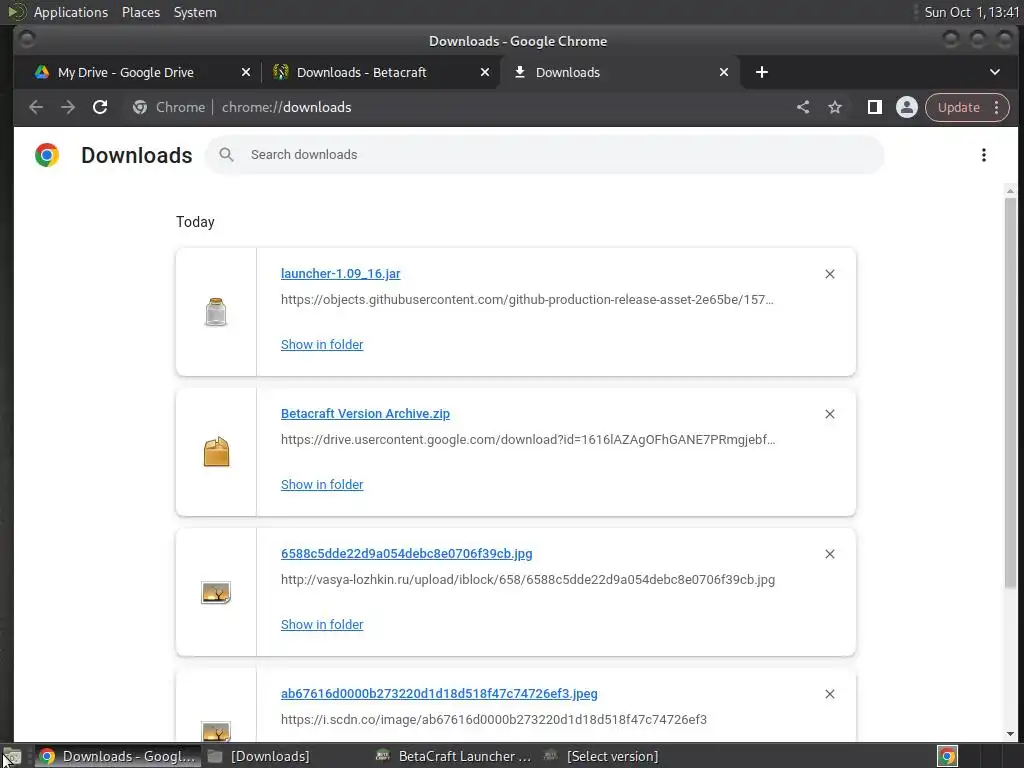Click the Update button in the toolbar
The width and height of the screenshot is (1024, 768).
[x=959, y=107]
